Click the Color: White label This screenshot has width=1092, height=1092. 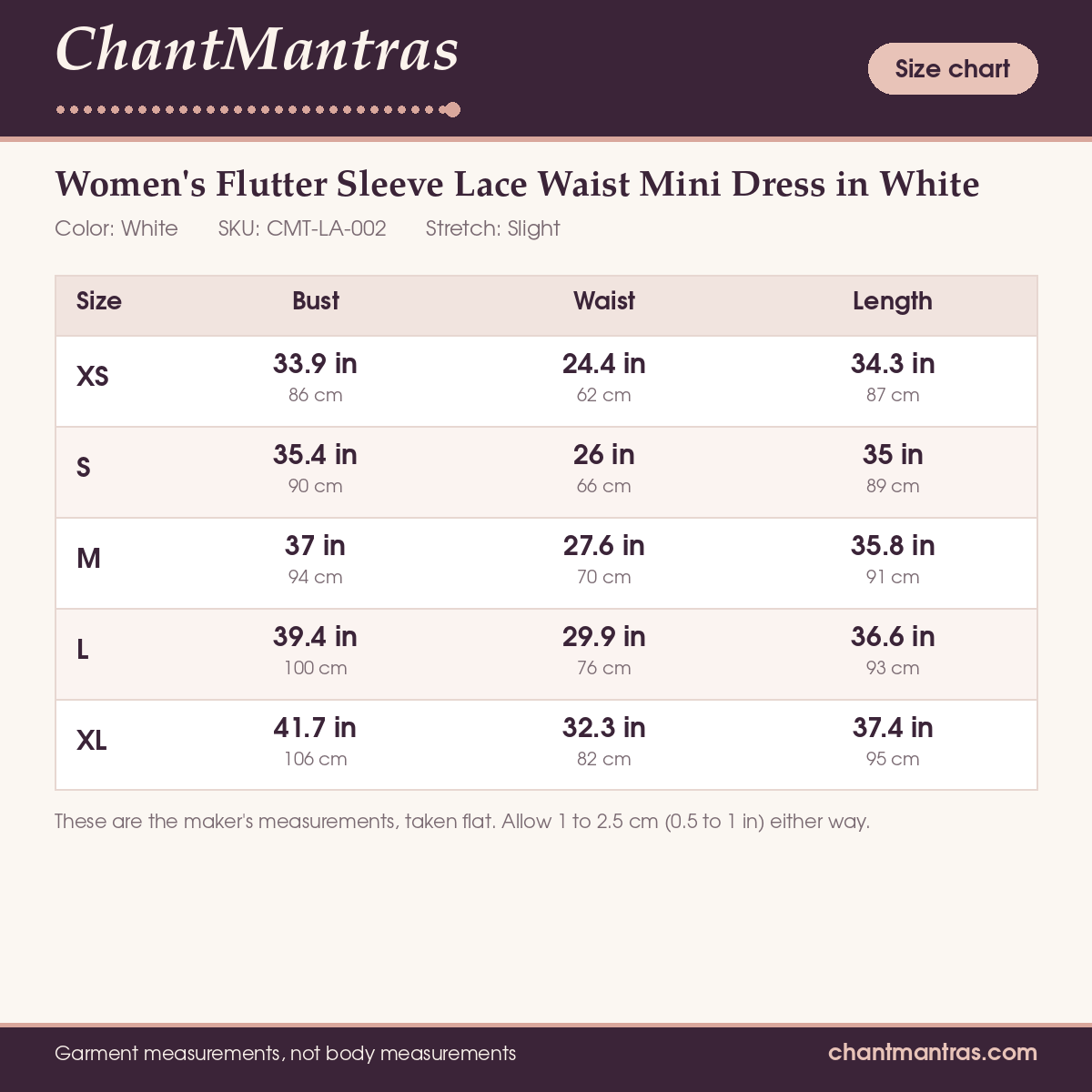point(116,228)
